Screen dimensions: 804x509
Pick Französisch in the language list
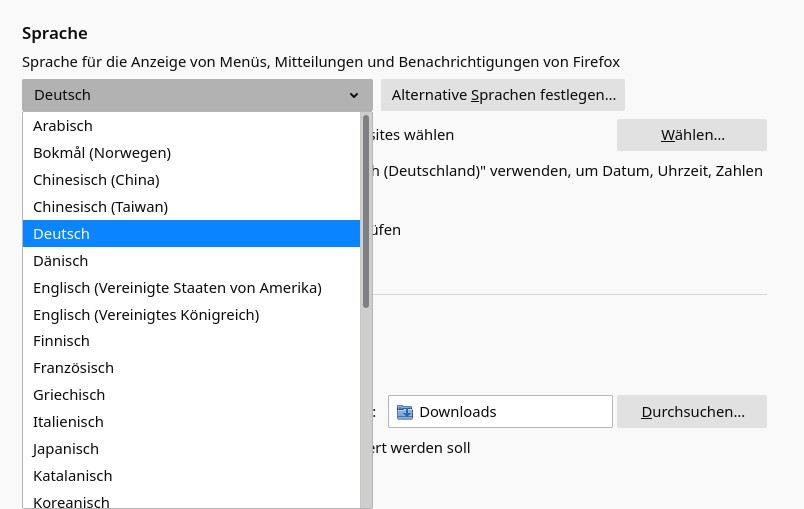[x=73, y=368]
